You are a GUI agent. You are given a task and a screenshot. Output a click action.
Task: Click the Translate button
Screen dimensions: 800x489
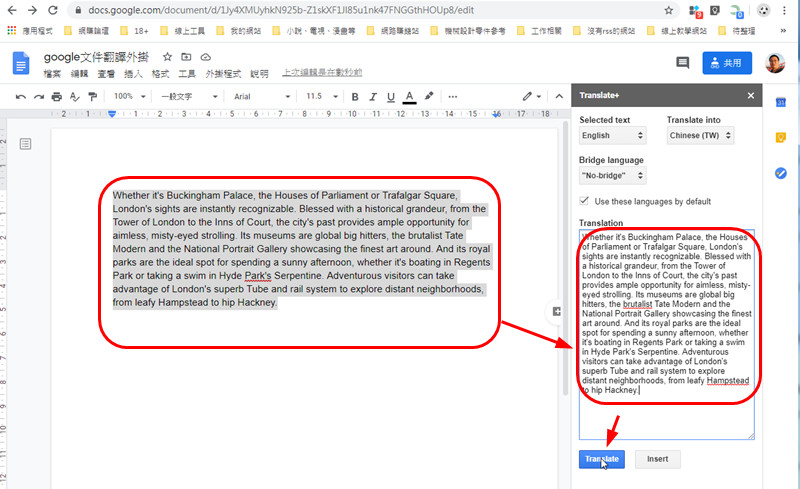tap(602, 459)
